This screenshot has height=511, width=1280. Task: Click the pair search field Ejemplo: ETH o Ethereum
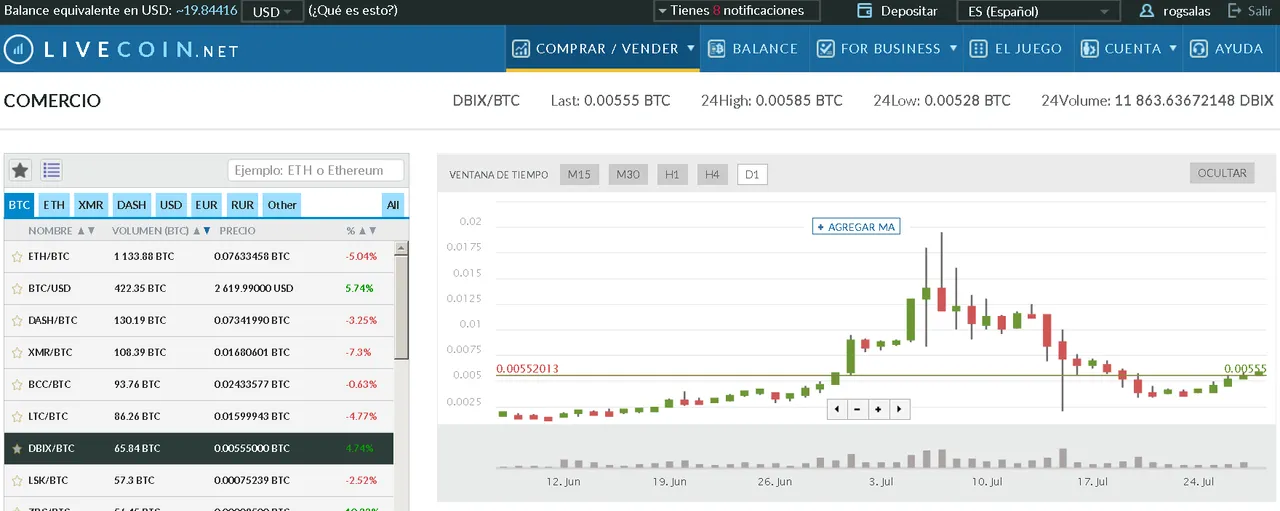coord(316,170)
